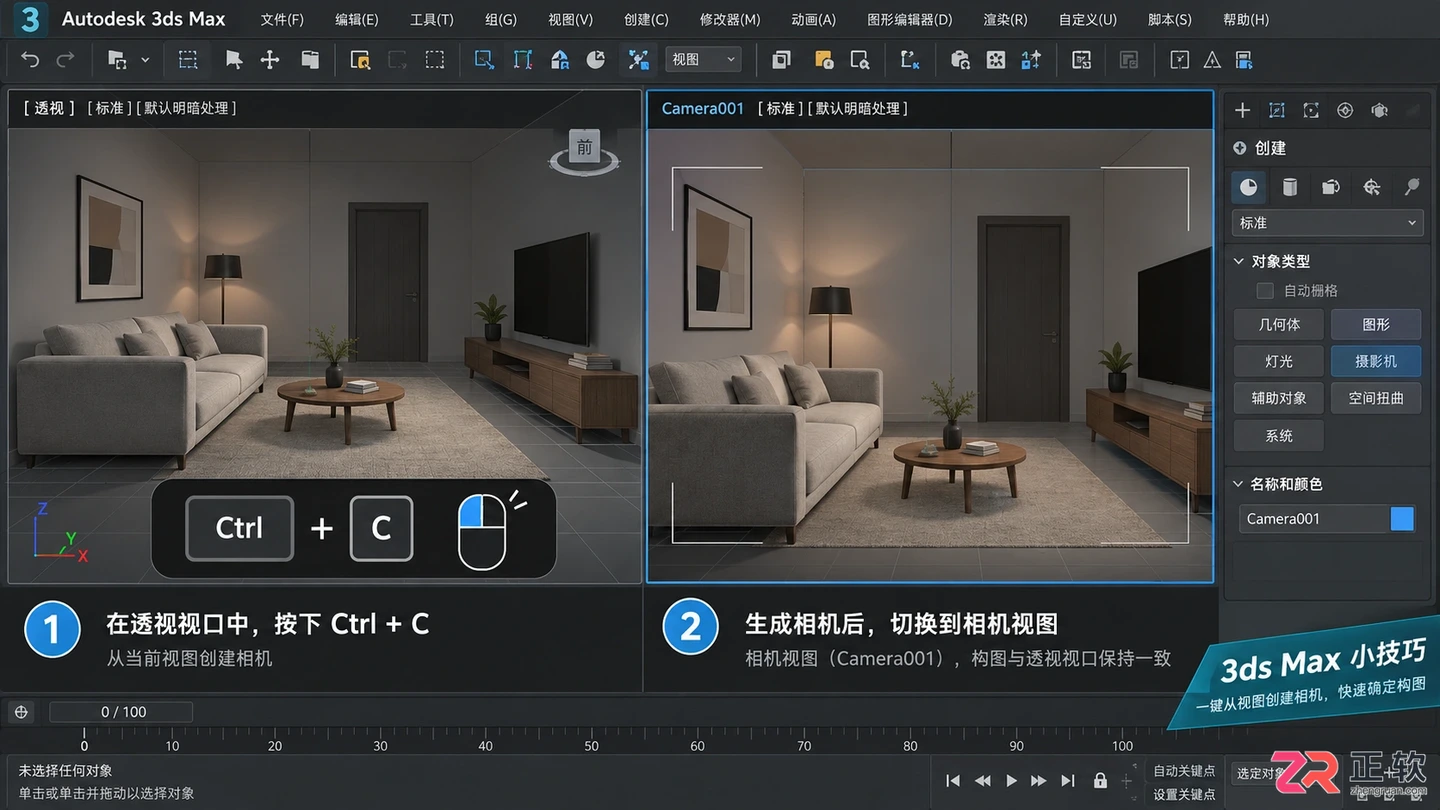Click the stacked squares layer icon
The image size is (1440, 810).
[x=781, y=60]
